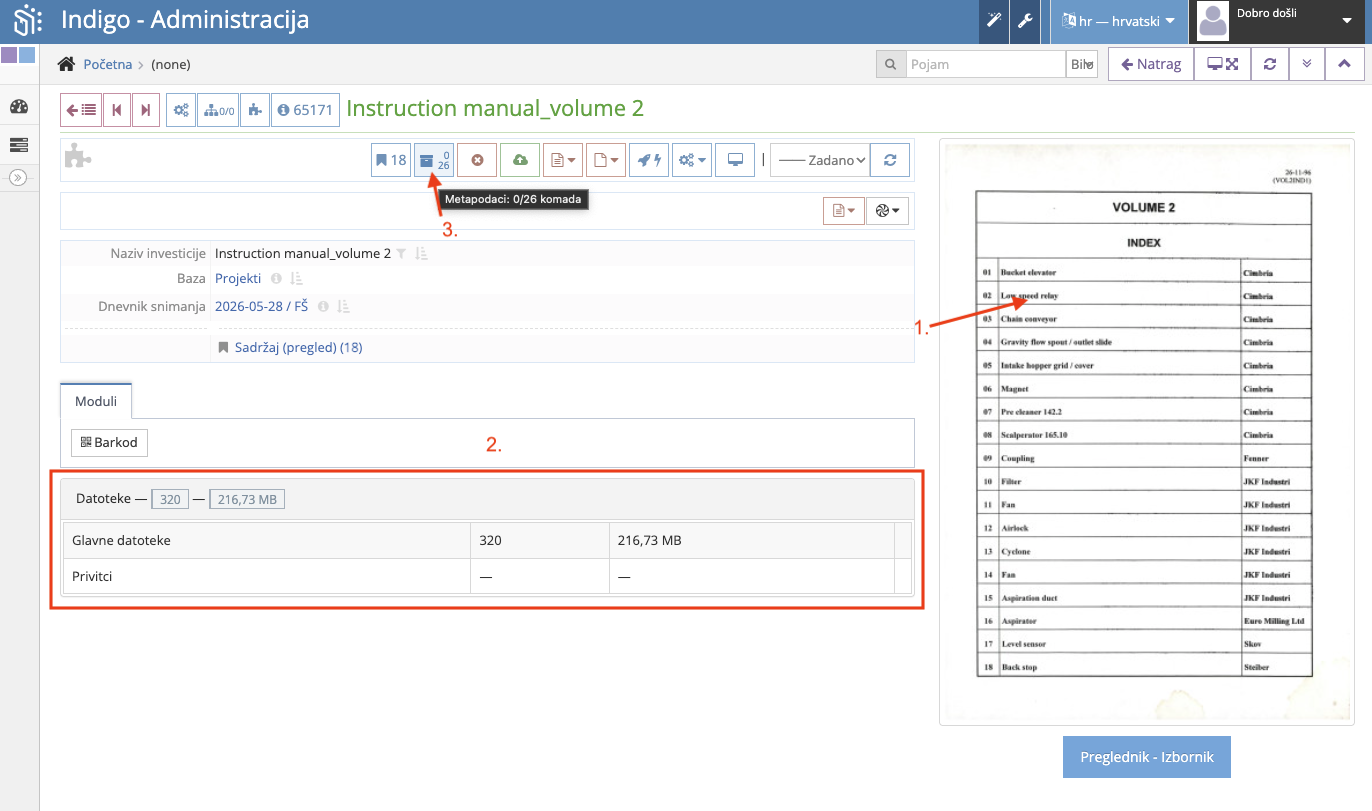Click the back-to-list arrow button
The width and height of the screenshot is (1372, 811).
[x=80, y=110]
